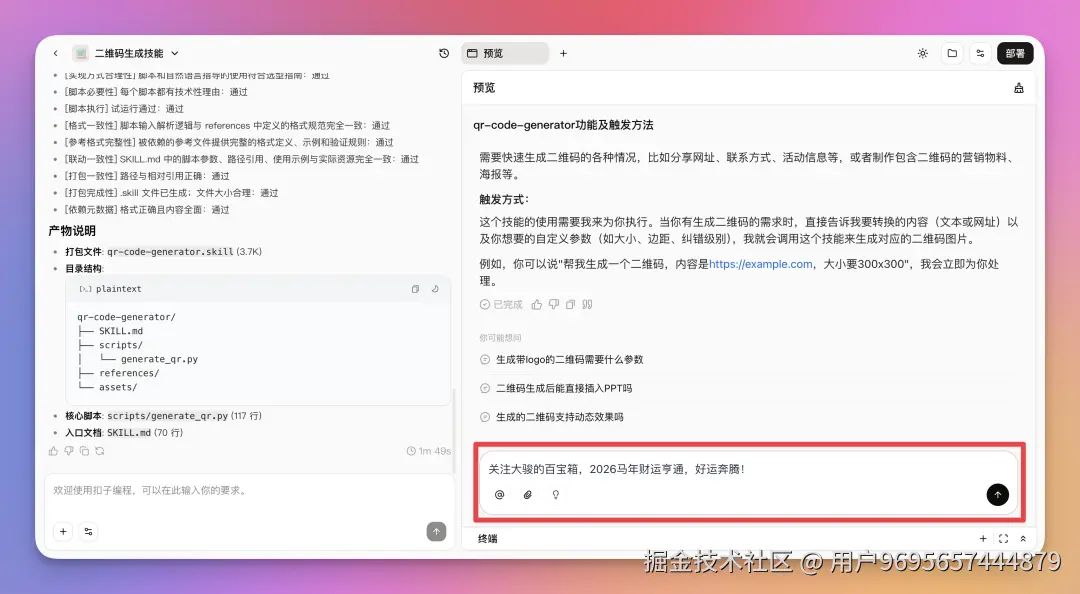Screen dimensions: 1080x594
Task: Click the share icon in the preview header
Action: (1019, 88)
